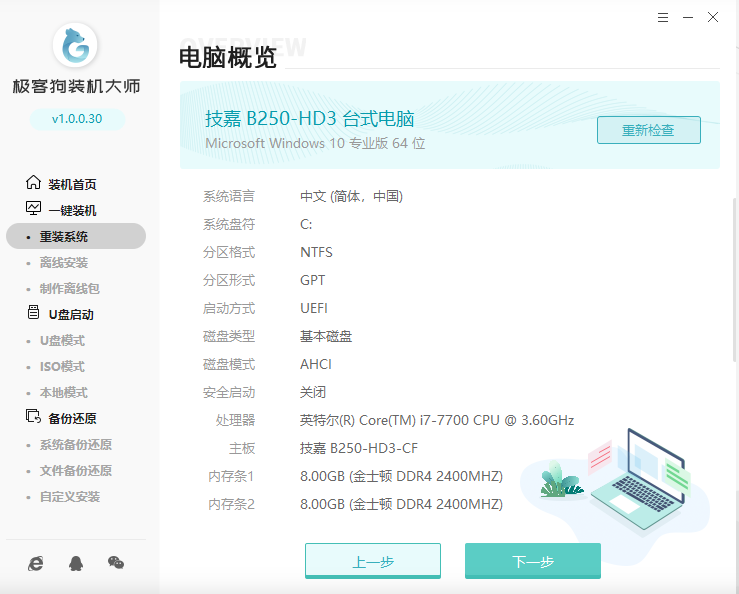
Task: Open the WeChat contact icon
Action: tap(116, 562)
